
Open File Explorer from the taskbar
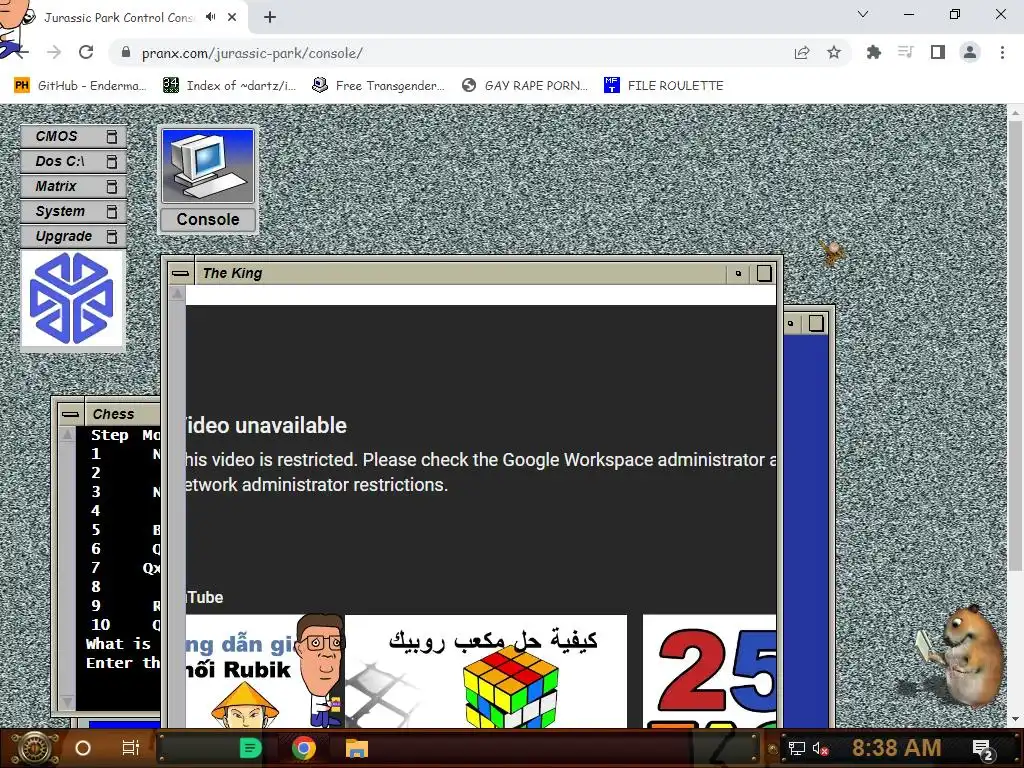coord(357,748)
